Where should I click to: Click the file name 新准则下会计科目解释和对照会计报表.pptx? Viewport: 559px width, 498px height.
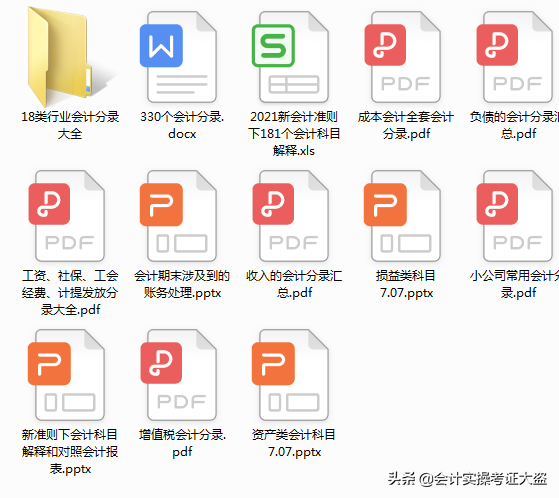click(70, 452)
